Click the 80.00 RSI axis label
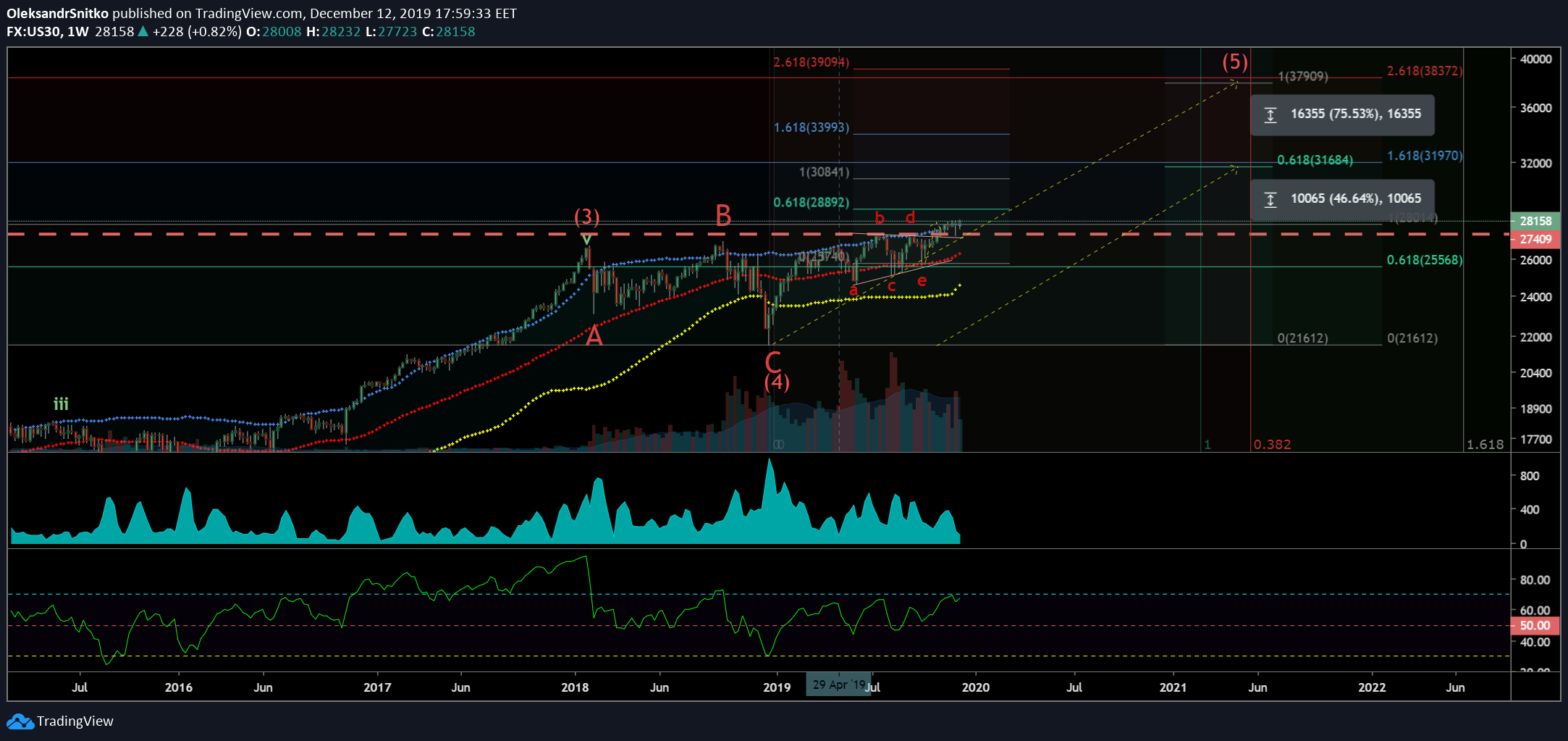Screen dimensions: 1568x741 click(x=1535, y=580)
